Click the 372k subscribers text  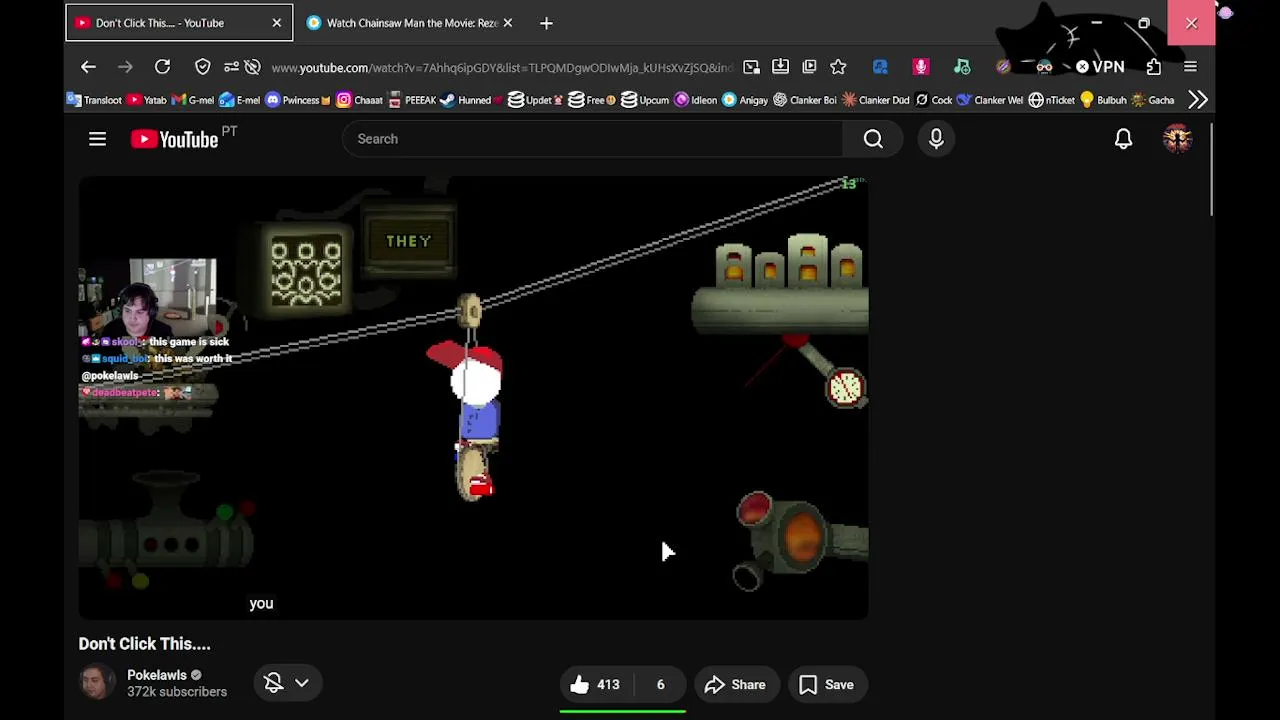pyautogui.click(x=177, y=692)
